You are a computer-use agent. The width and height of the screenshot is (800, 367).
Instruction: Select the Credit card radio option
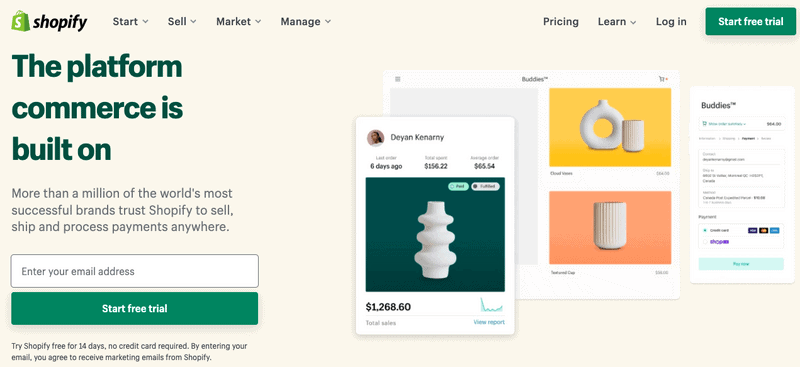point(705,230)
